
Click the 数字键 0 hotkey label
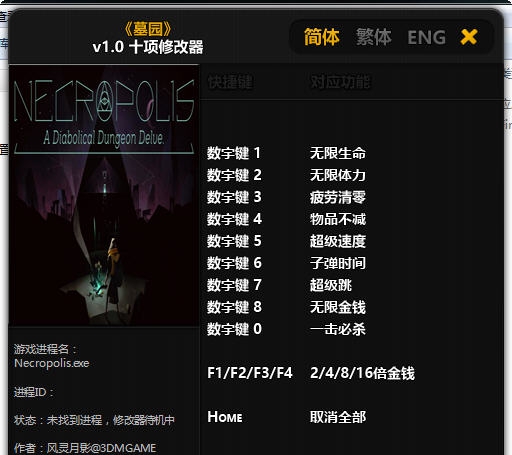coord(234,329)
